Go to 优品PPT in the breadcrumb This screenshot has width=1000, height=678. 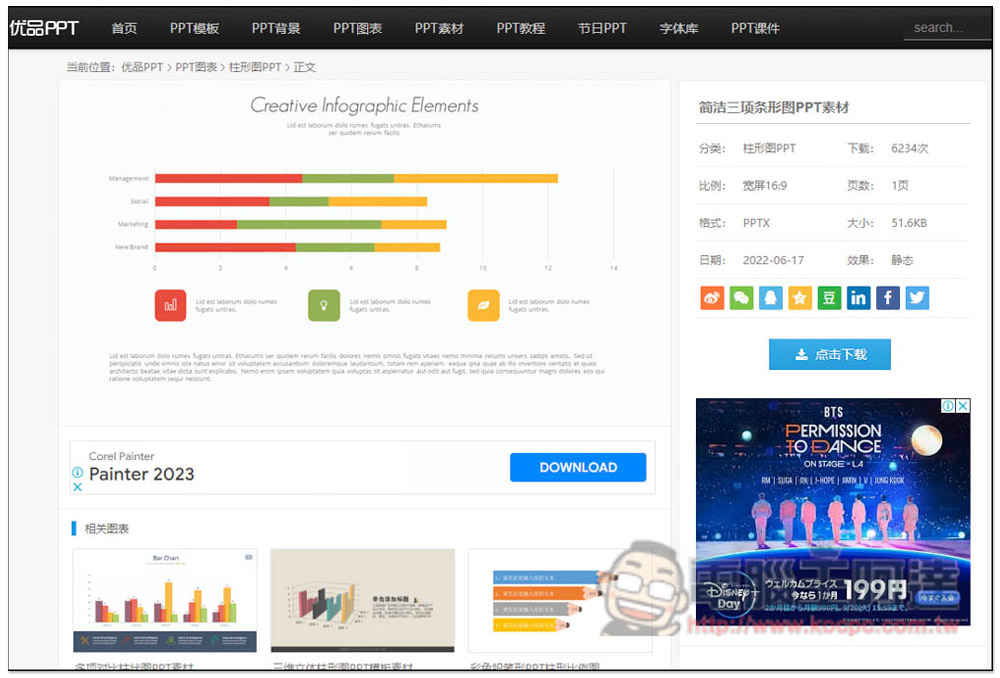(x=142, y=67)
